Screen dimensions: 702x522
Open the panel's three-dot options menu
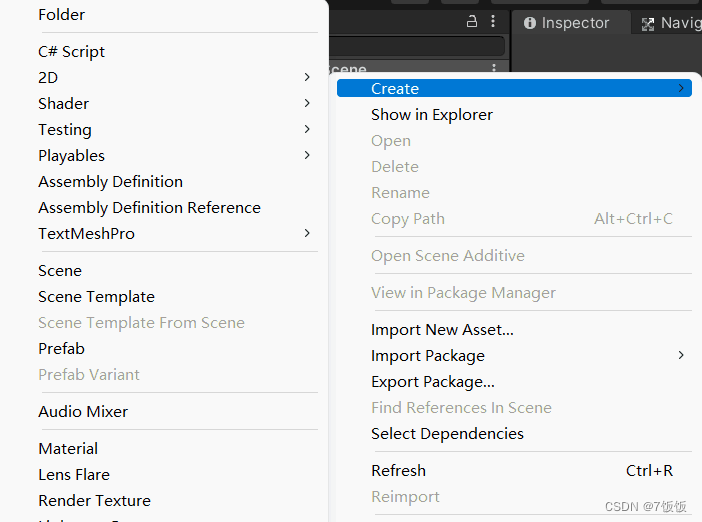(x=493, y=21)
